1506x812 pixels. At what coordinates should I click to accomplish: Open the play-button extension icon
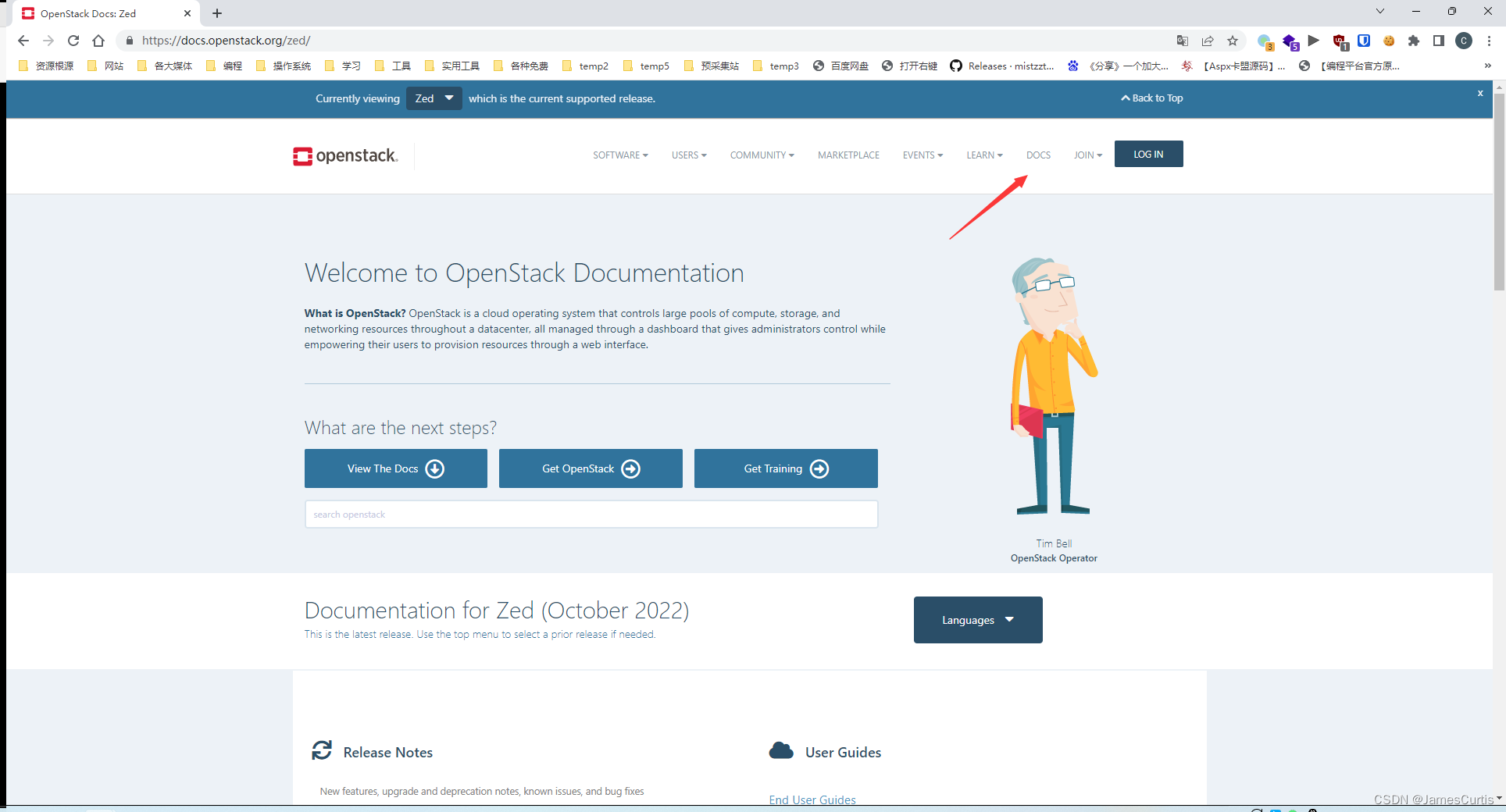[1314, 41]
